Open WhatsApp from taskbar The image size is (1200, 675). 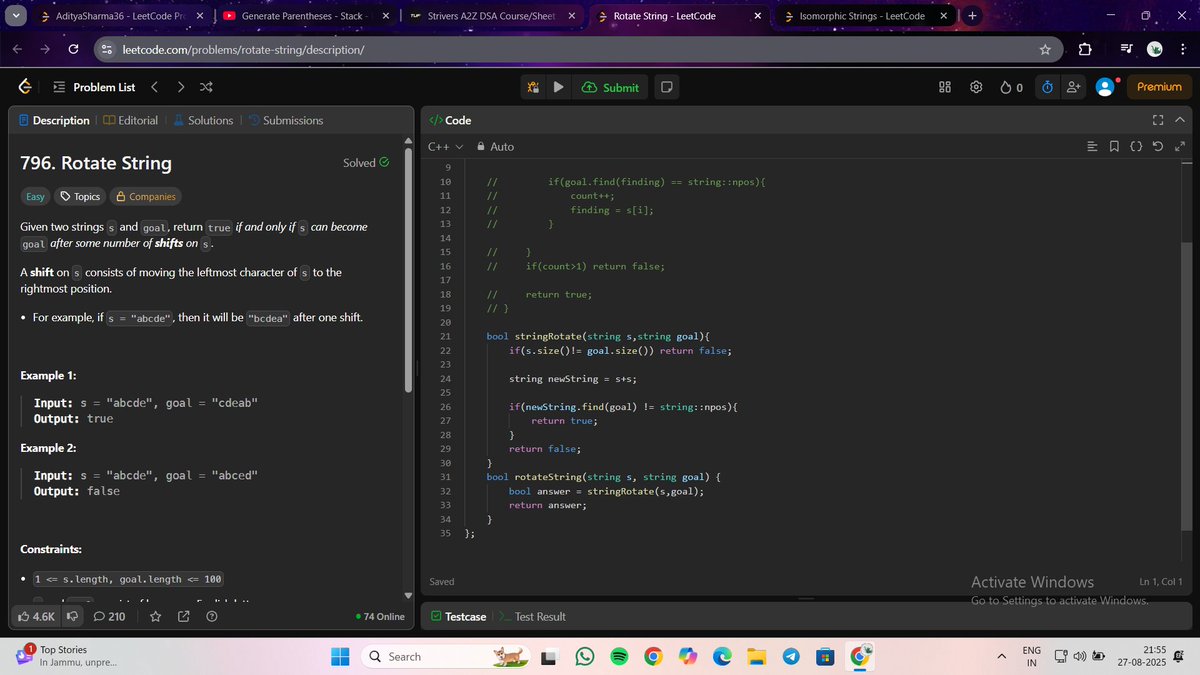pyautogui.click(x=585, y=657)
